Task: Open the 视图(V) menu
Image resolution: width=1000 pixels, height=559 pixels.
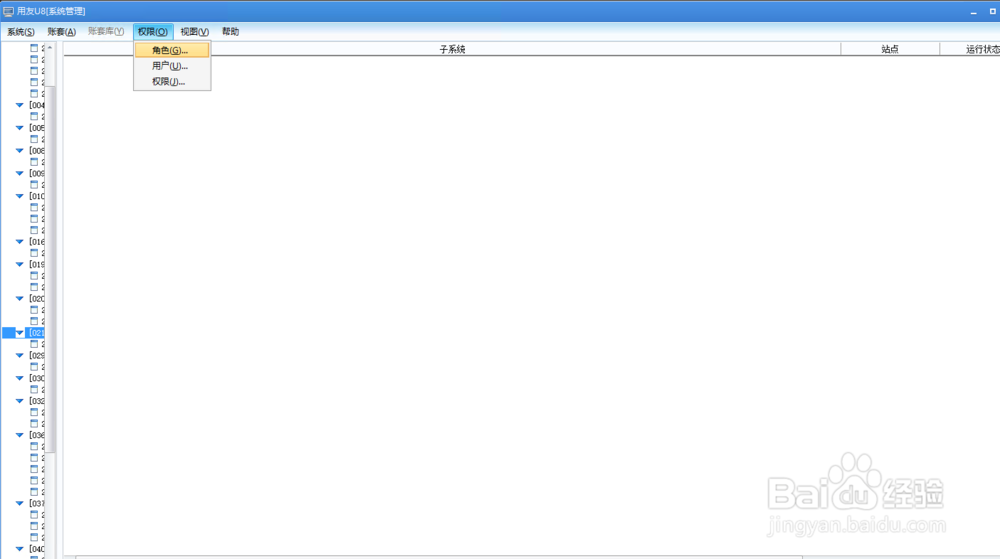Action: (x=194, y=32)
